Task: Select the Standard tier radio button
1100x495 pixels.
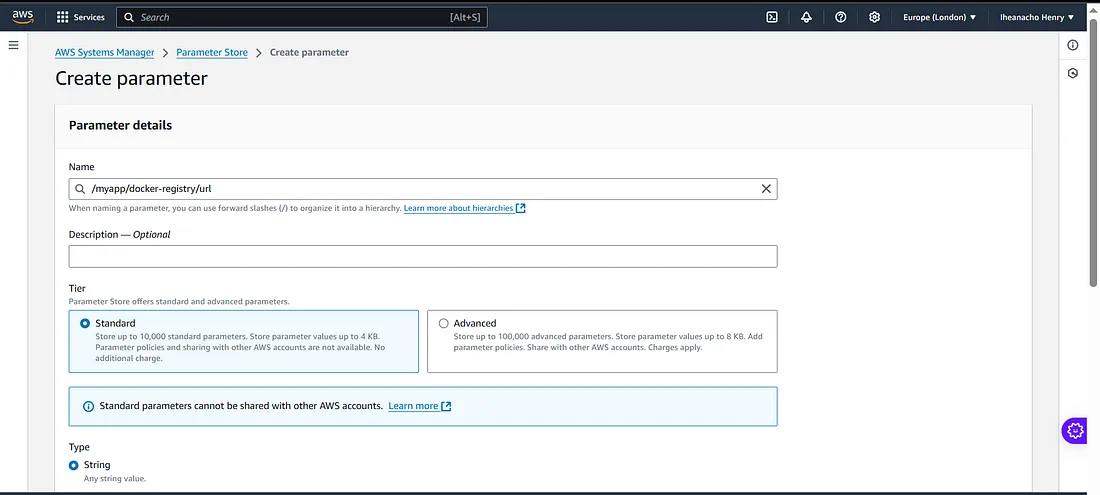Action: pyautogui.click(x=85, y=323)
